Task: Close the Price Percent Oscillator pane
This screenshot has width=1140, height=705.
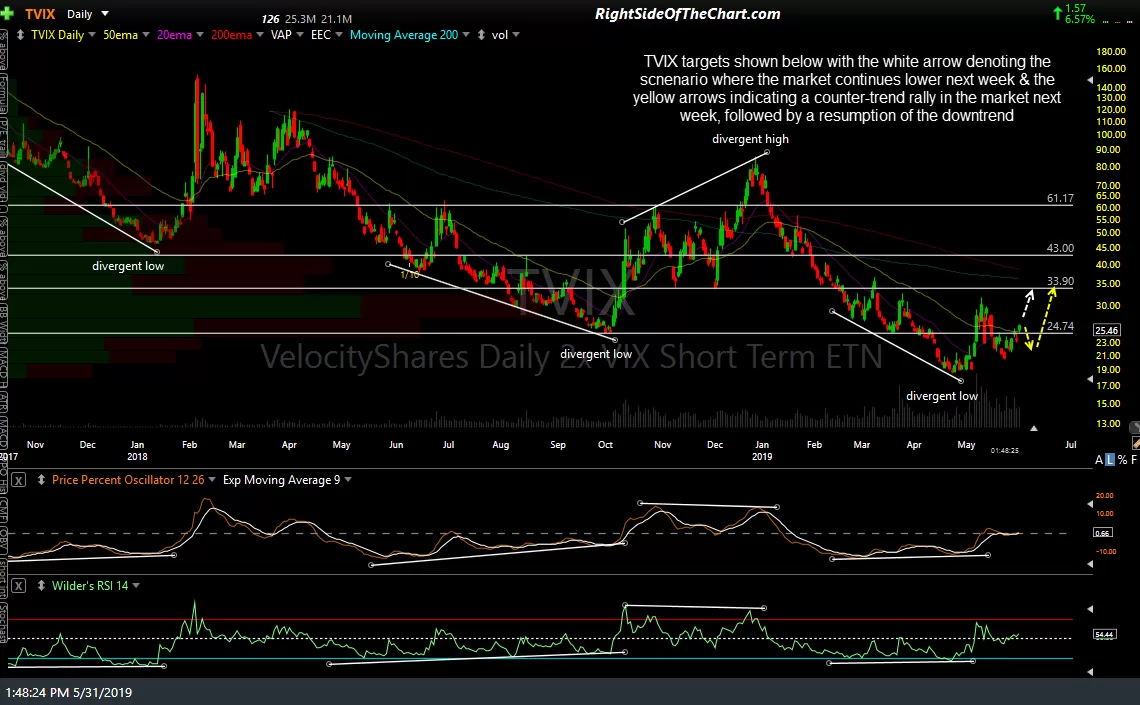Action: [x=18, y=480]
